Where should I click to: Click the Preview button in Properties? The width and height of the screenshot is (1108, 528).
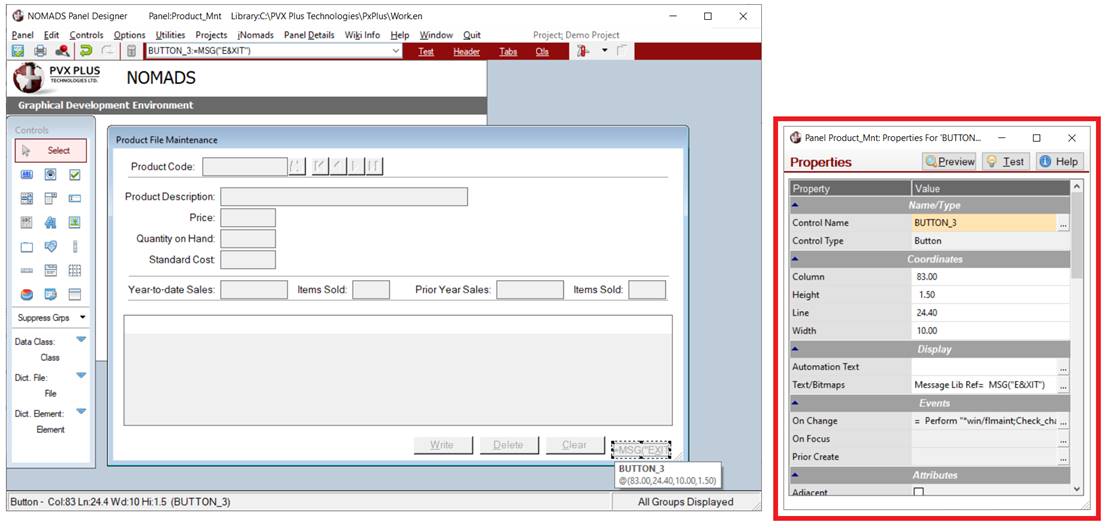[948, 162]
